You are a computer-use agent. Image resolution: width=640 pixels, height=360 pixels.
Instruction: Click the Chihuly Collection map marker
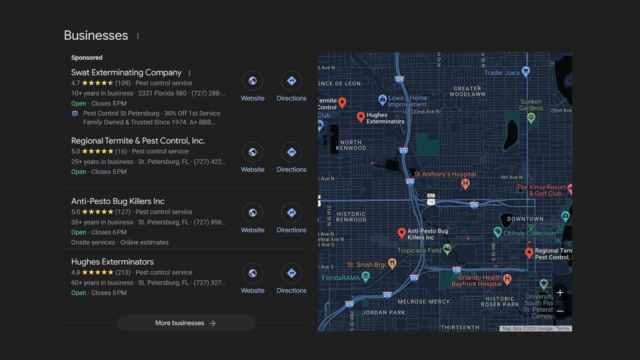click(498, 232)
